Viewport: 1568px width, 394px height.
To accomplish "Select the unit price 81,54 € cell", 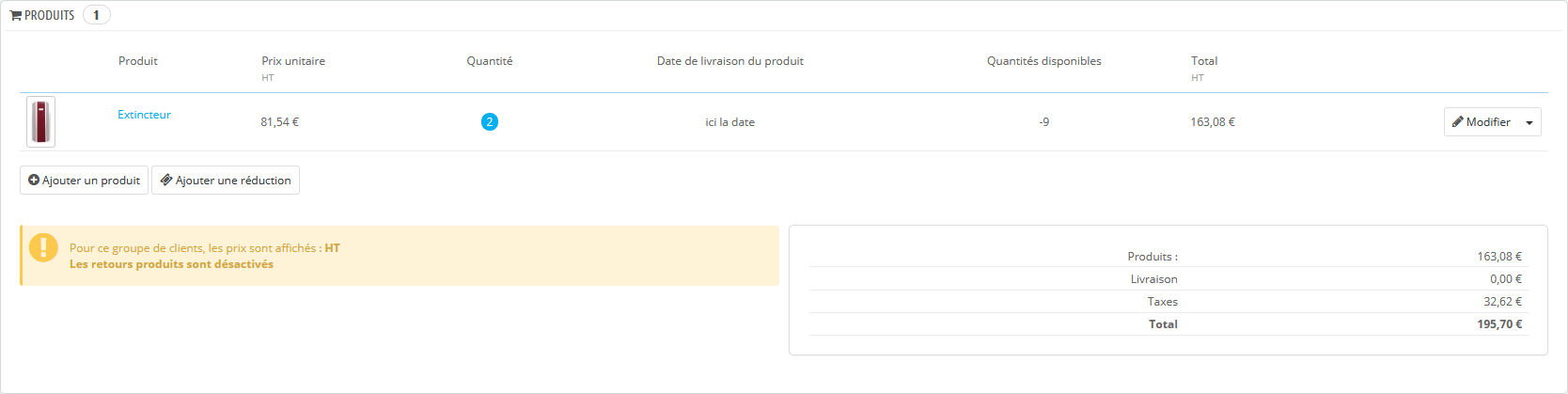I will pos(279,122).
